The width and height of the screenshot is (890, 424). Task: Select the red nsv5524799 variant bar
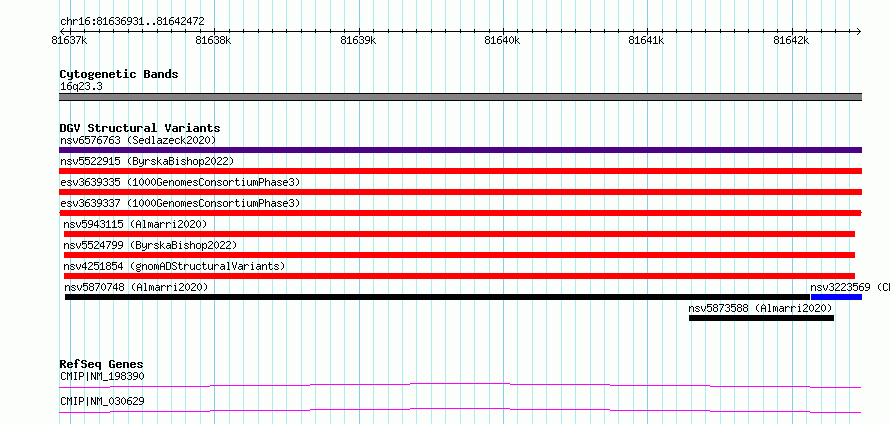pyautogui.click(x=459, y=255)
